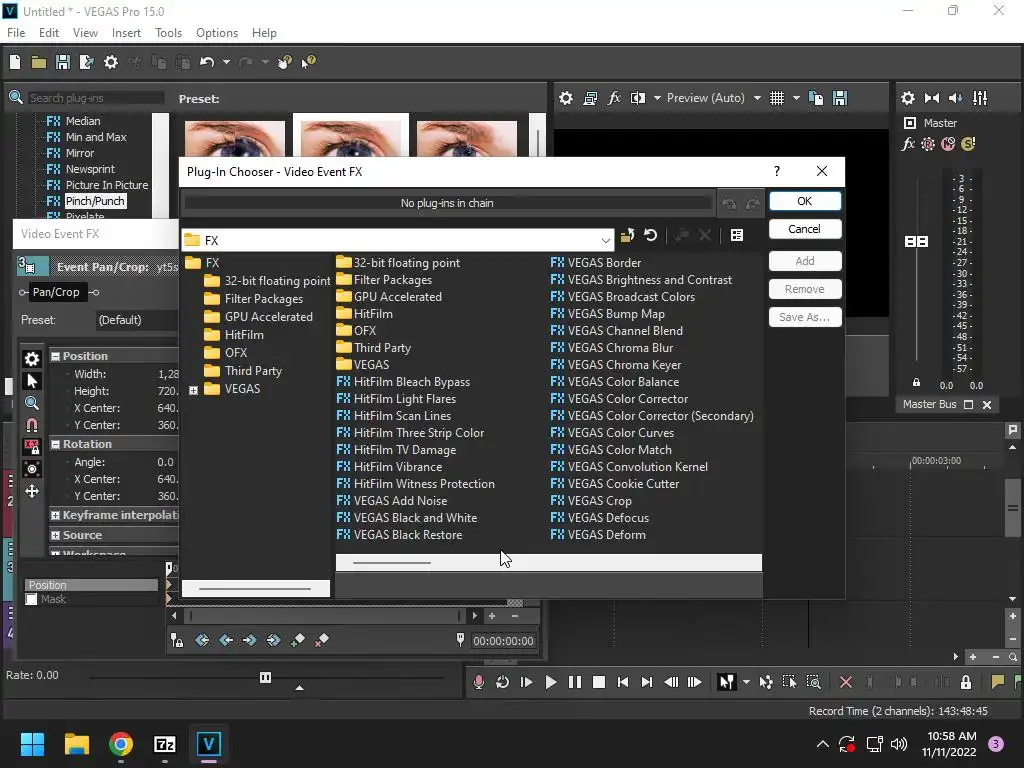Open the View menu
Image resolution: width=1024 pixels, height=768 pixels.
pos(85,33)
